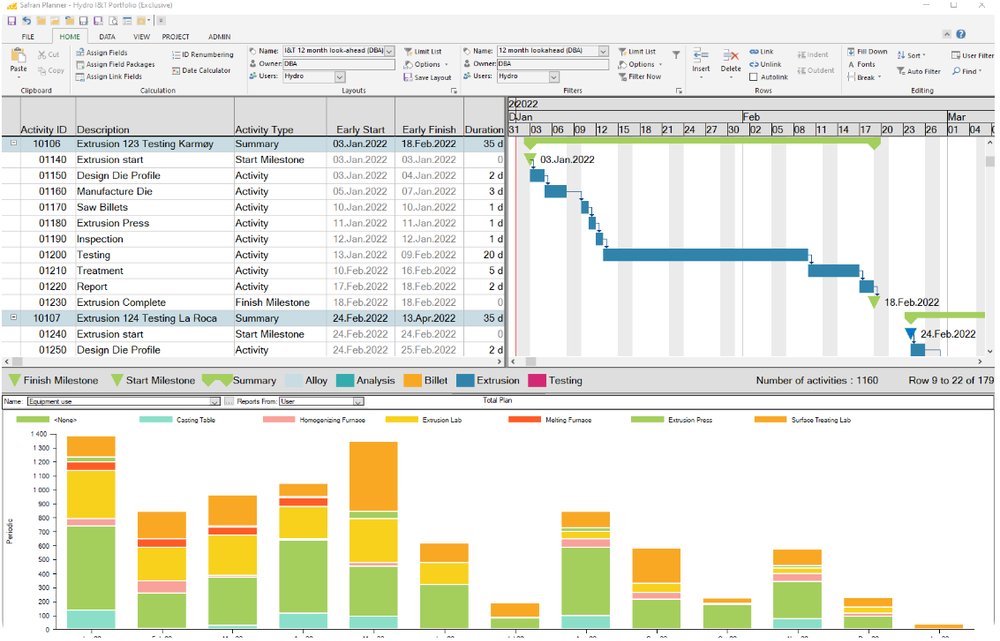
Task: Collapse the ribbon with the up arrow
Action: click(946, 34)
